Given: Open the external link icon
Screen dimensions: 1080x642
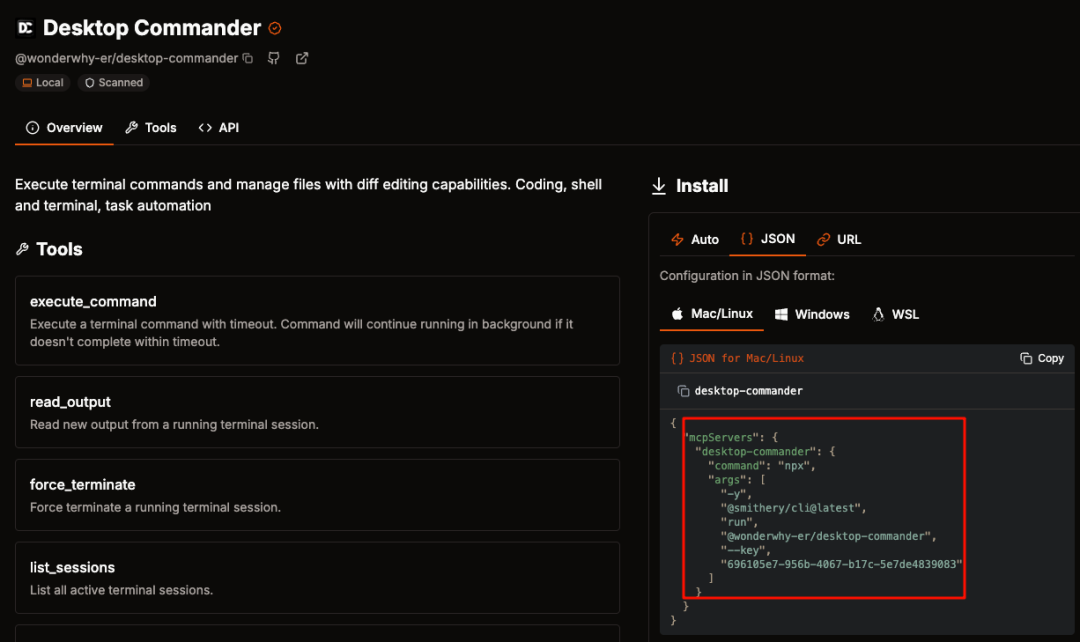Looking at the screenshot, I should [x=302, y=59].
